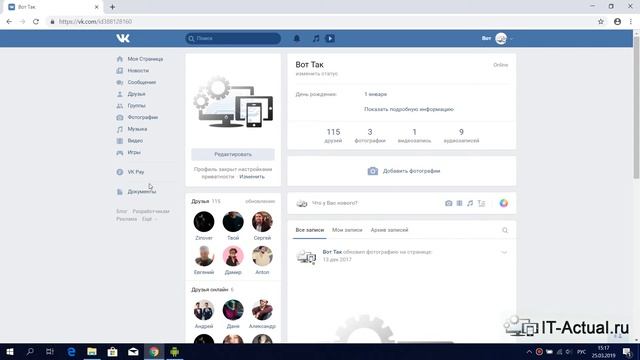The image size is (640, 360).
Task: Open friend Anton's avatar
Action: [262, 256]
